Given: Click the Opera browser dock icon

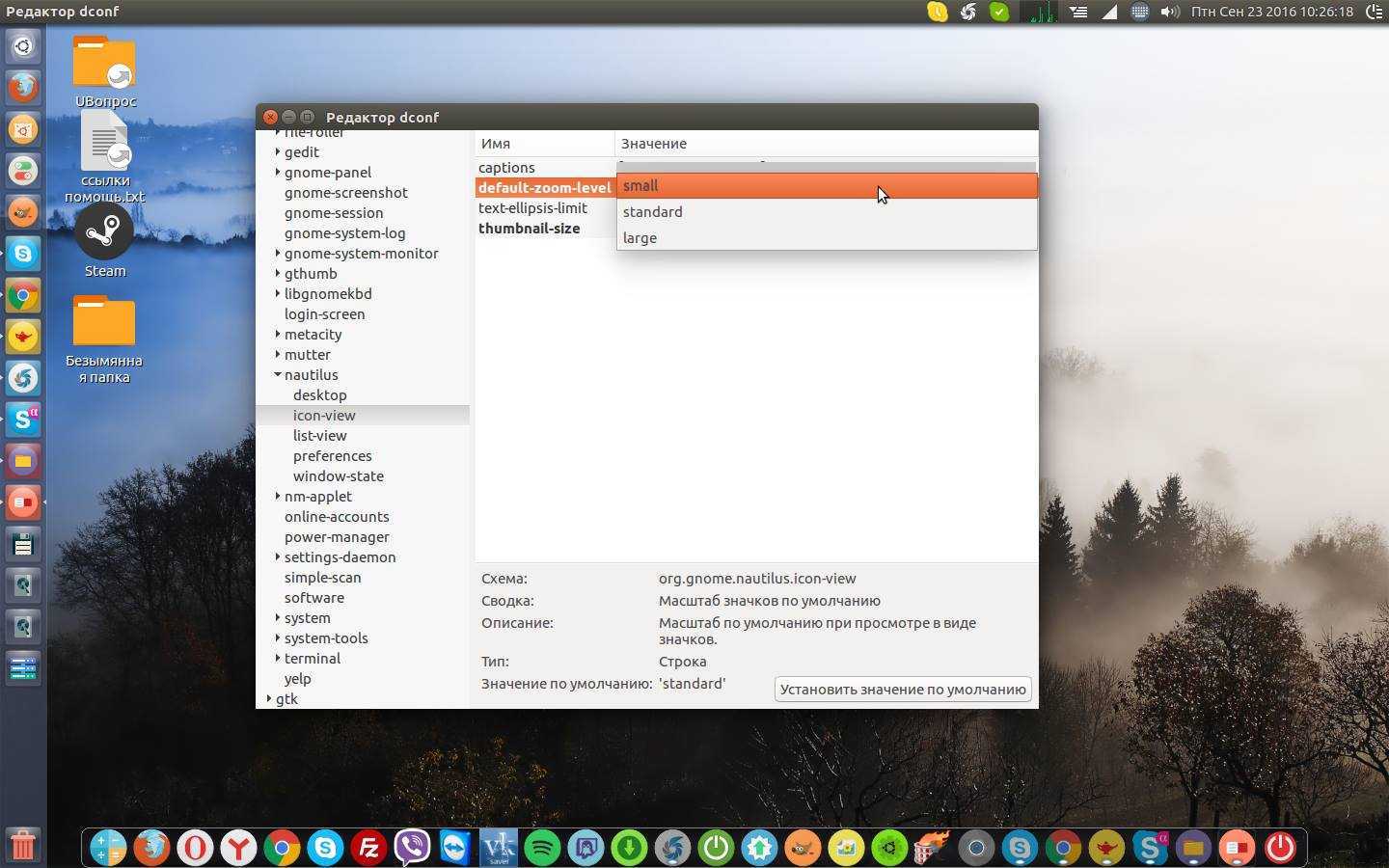Looking at the screenshot, I should click(195, 848).
